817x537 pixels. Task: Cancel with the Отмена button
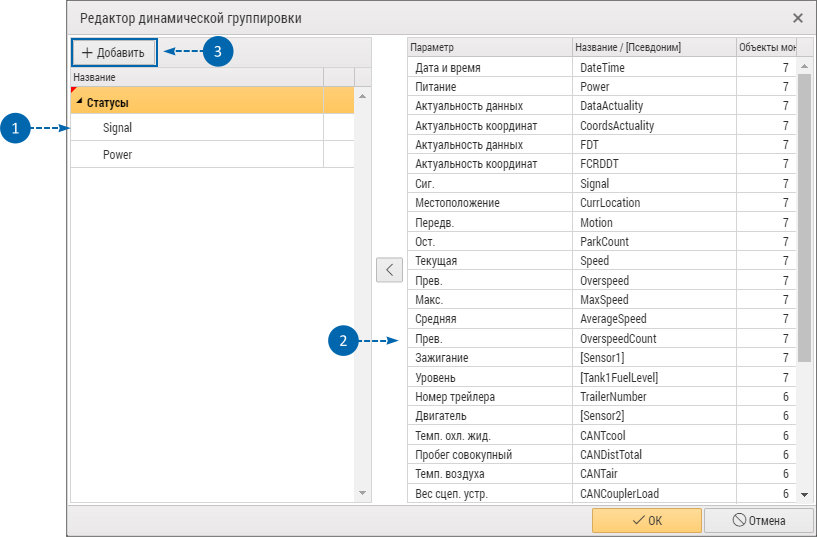[x=759, y=520]
